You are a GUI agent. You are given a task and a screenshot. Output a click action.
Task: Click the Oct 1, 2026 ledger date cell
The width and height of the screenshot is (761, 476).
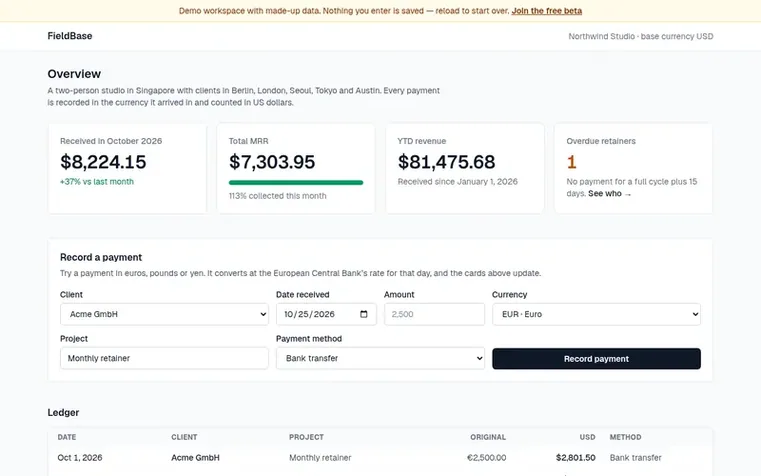80,458
